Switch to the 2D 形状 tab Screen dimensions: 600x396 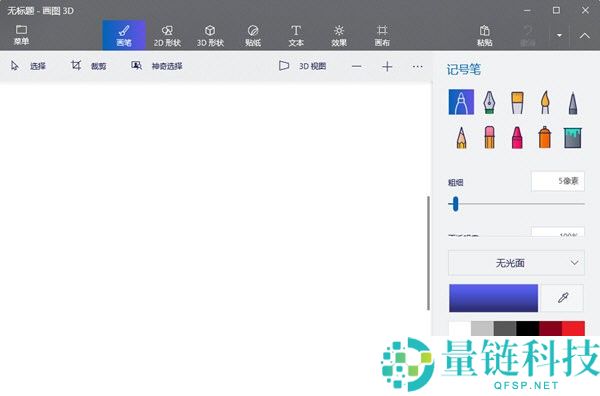click(x=167, y=35)
